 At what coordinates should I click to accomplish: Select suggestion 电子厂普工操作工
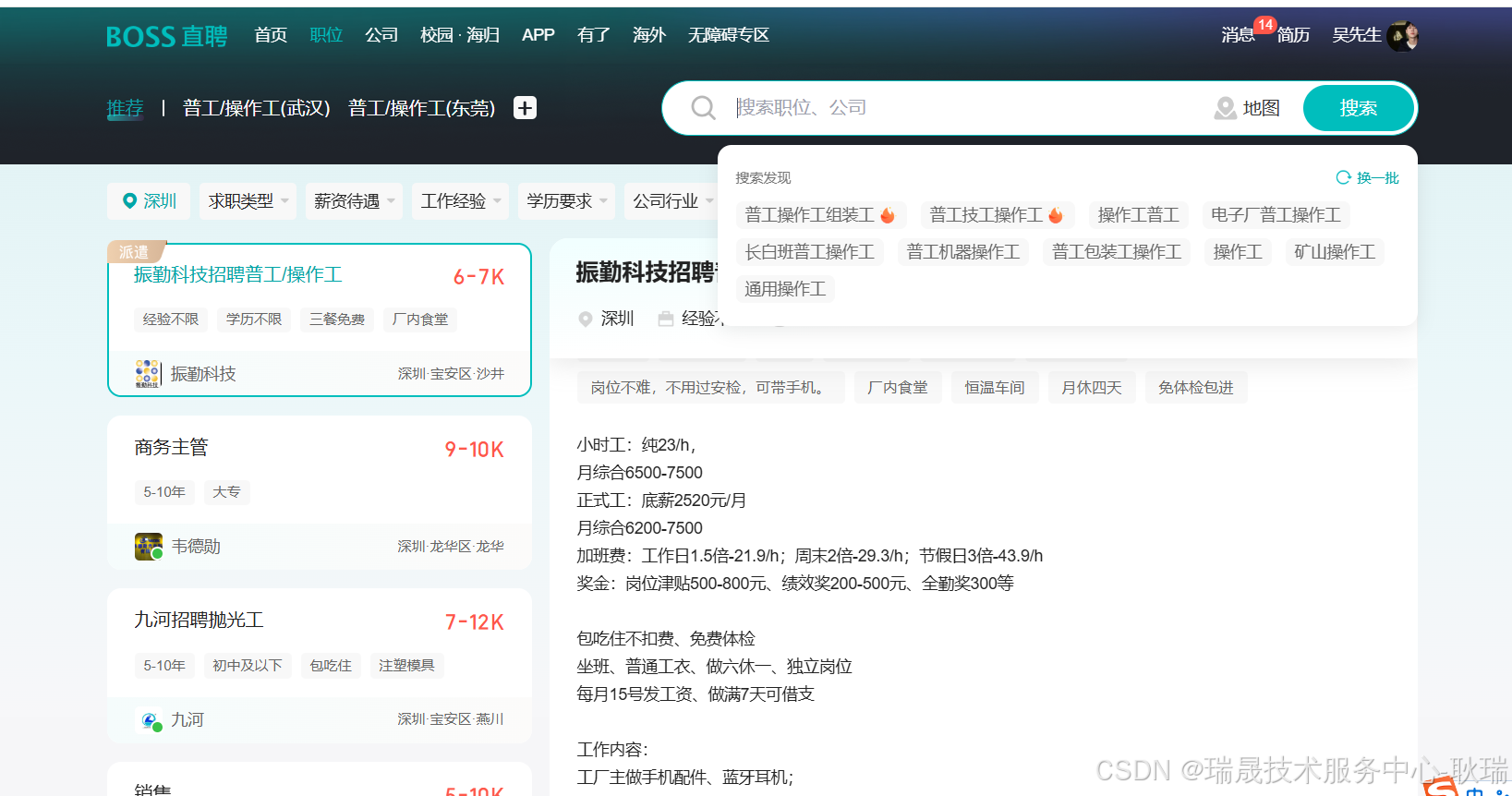tap(1276, 215)
